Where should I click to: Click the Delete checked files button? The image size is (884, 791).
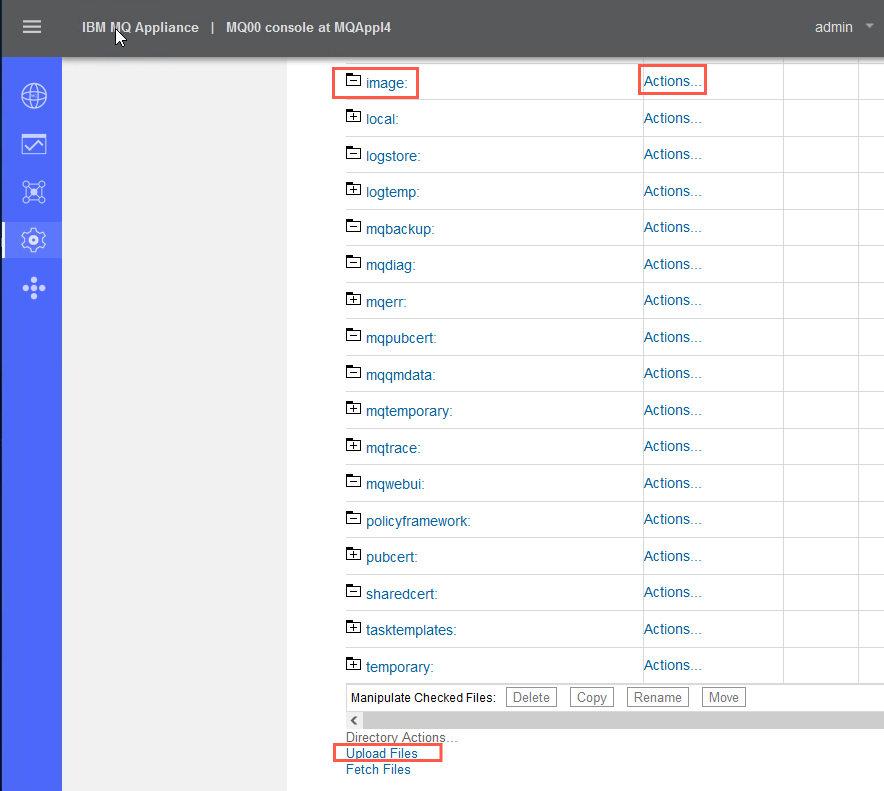point(531,697)
